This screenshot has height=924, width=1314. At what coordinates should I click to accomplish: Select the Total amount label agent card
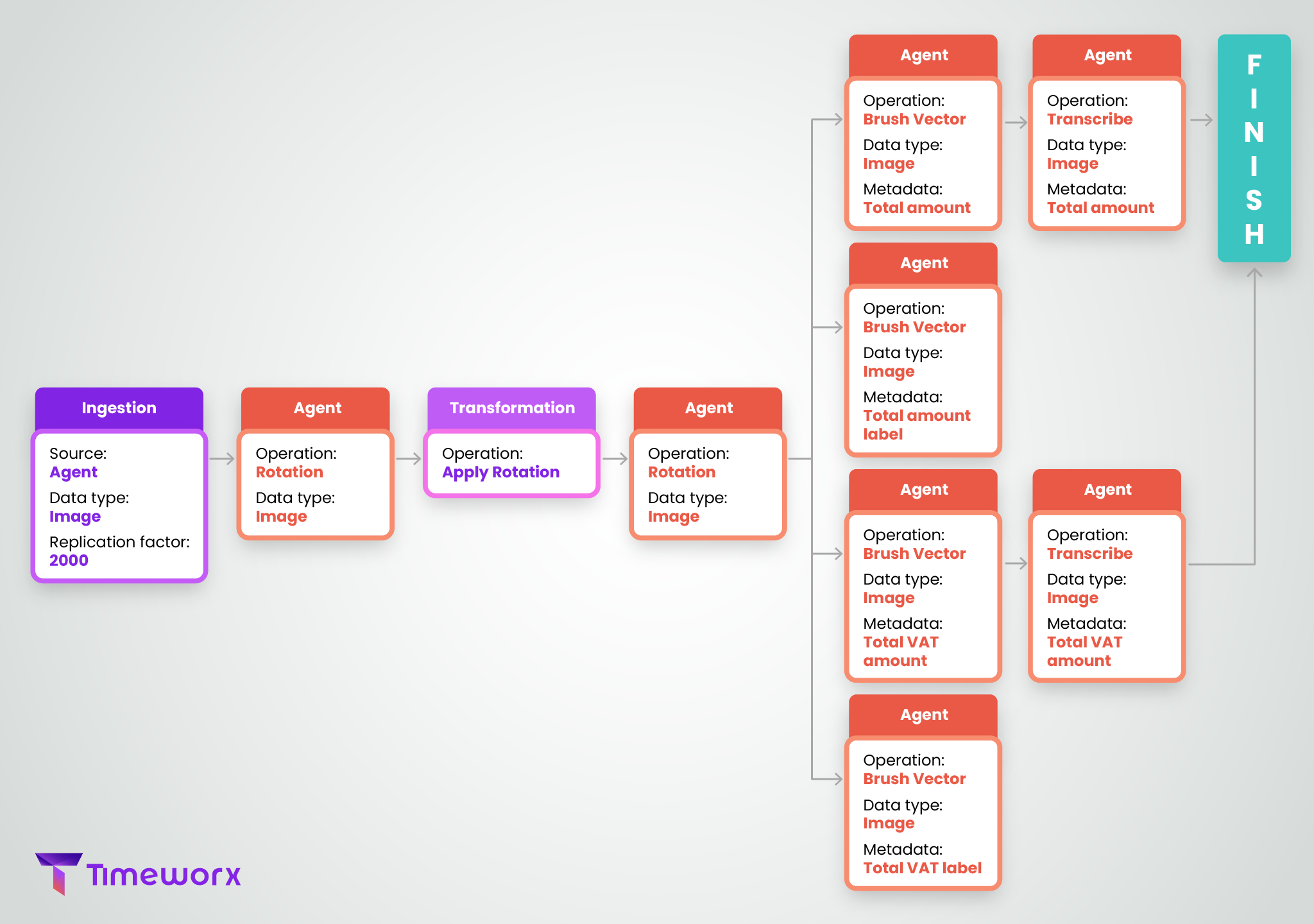tap(923, 371)
